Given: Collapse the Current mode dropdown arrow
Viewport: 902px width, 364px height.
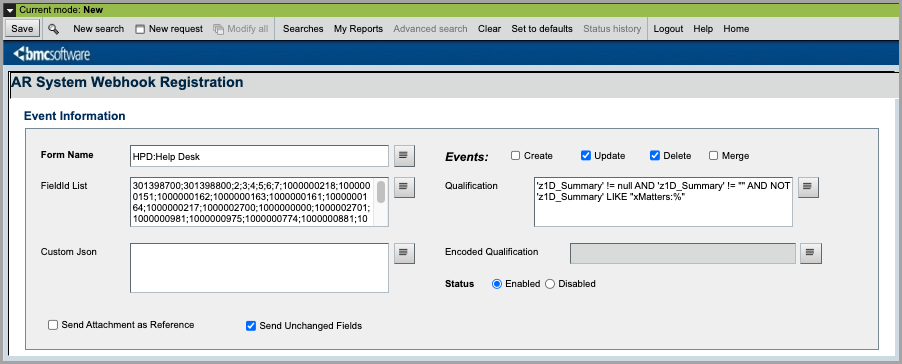Looking at the screenshot, I should pos(10,10).
